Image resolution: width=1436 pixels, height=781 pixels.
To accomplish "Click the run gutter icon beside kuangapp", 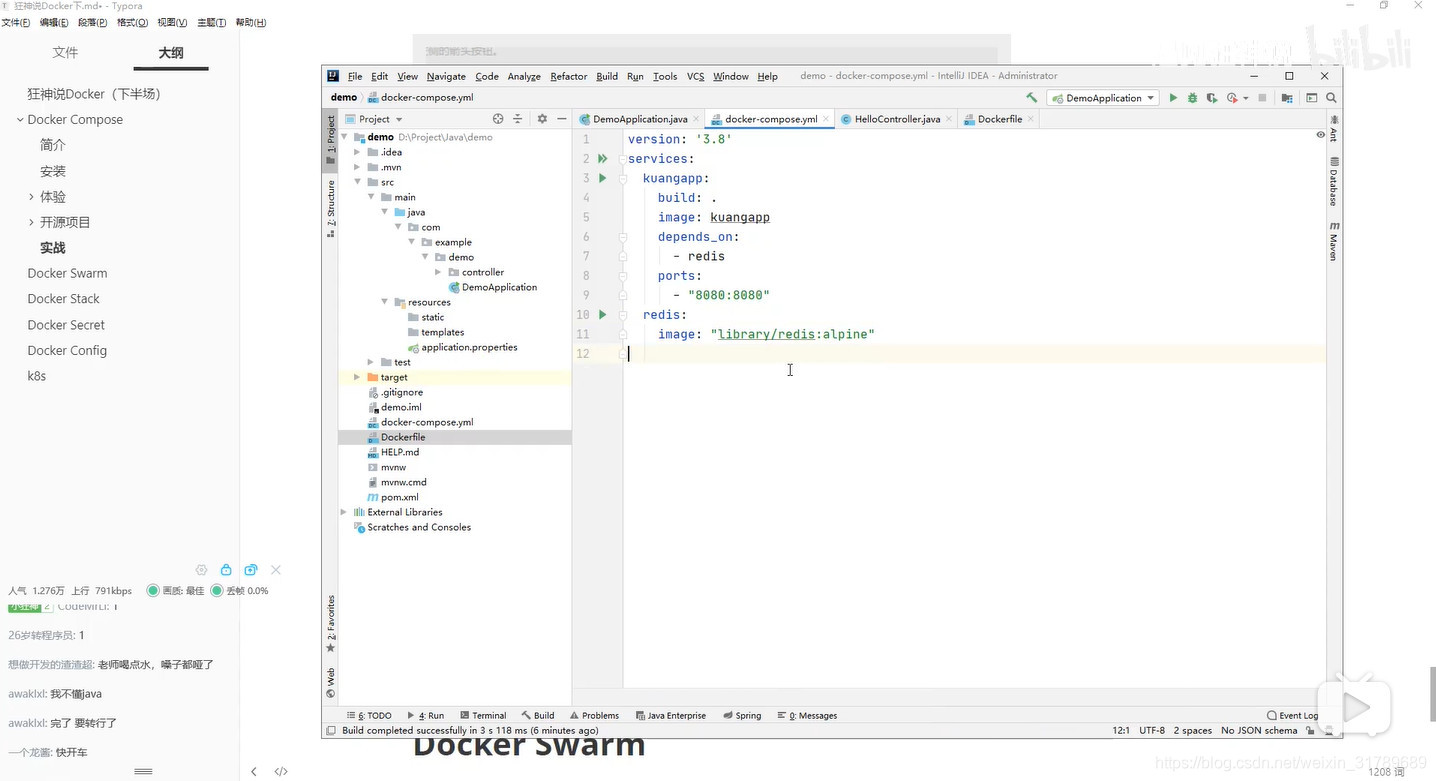I will [602, 178].
